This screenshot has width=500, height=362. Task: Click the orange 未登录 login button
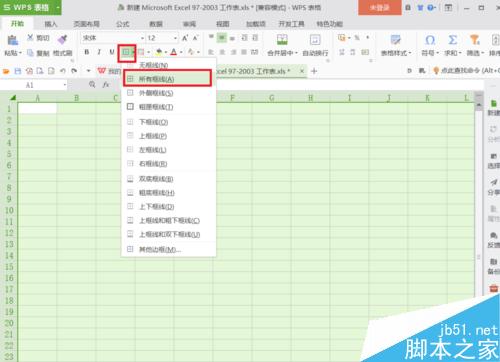[x=380, y=7]
